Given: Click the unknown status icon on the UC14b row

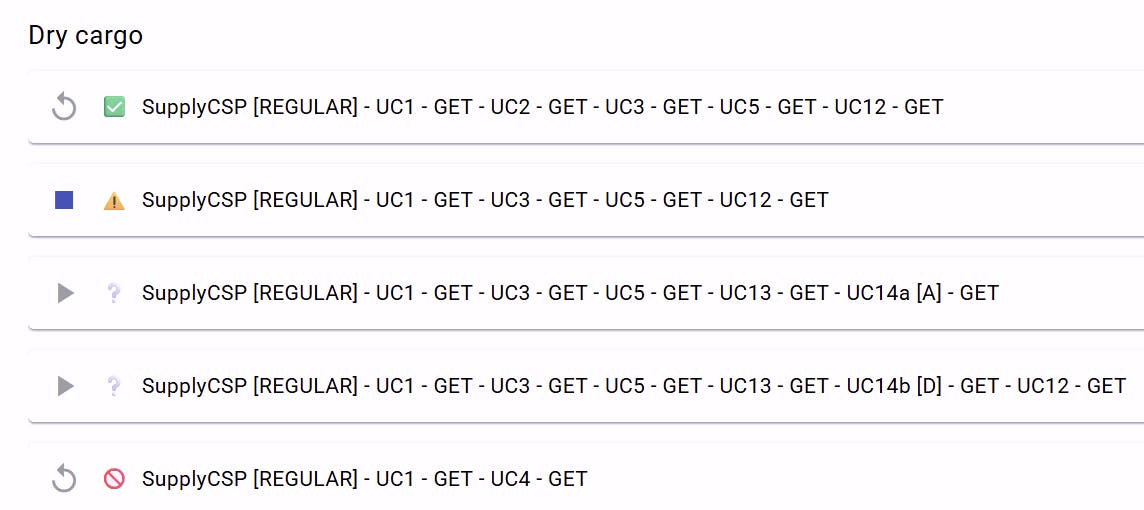Looking at the screenshot, I should (114, 386).
